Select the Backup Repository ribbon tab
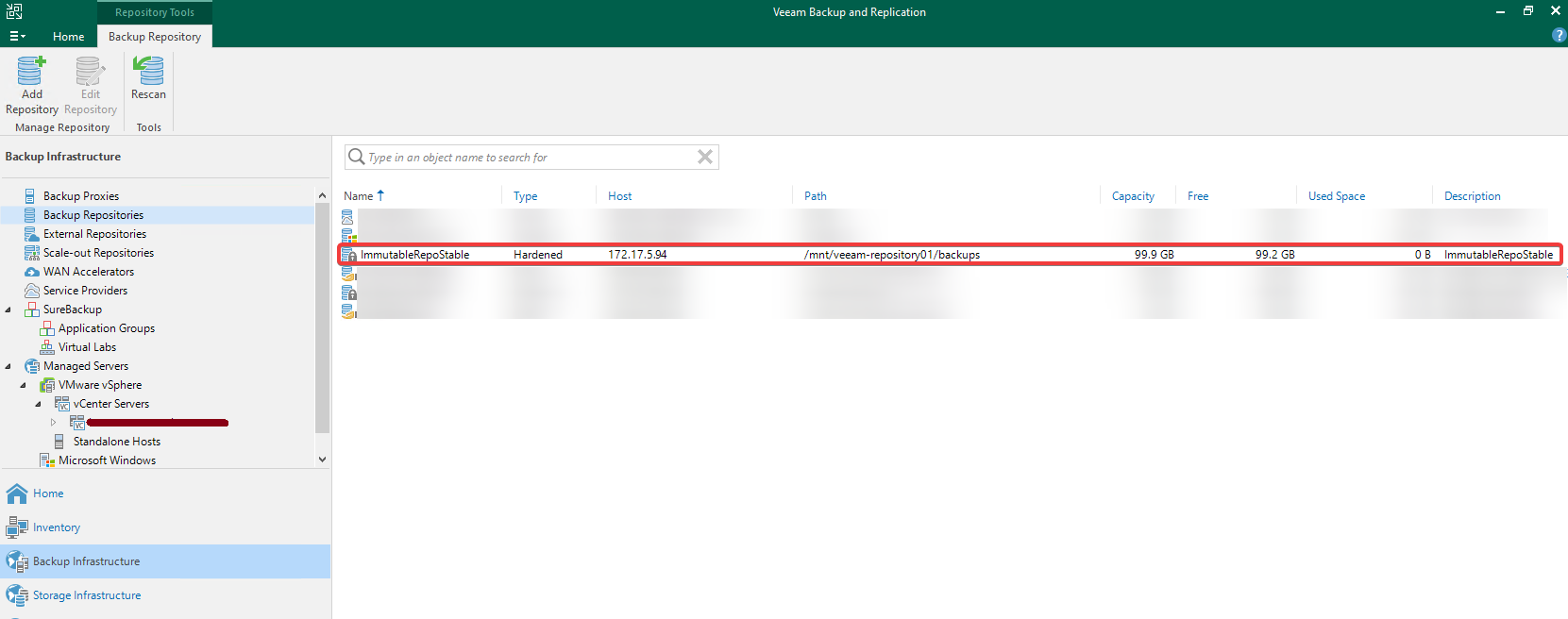Image resolution: width=1568 pixels, height=619 pixels. point(155,37)
